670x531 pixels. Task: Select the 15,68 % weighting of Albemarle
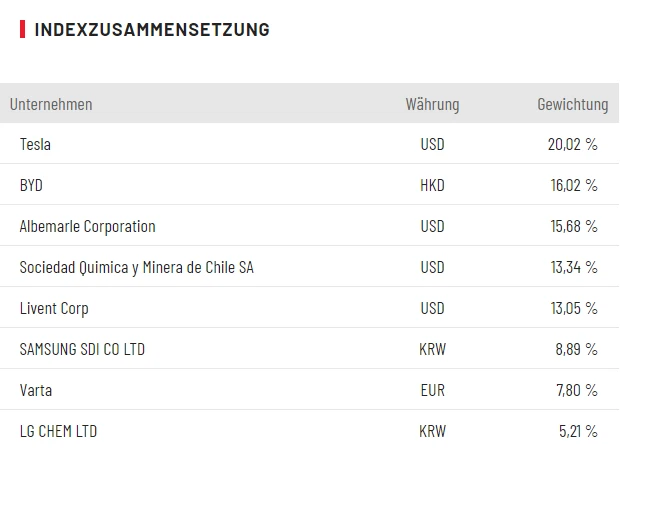(573, 226)
